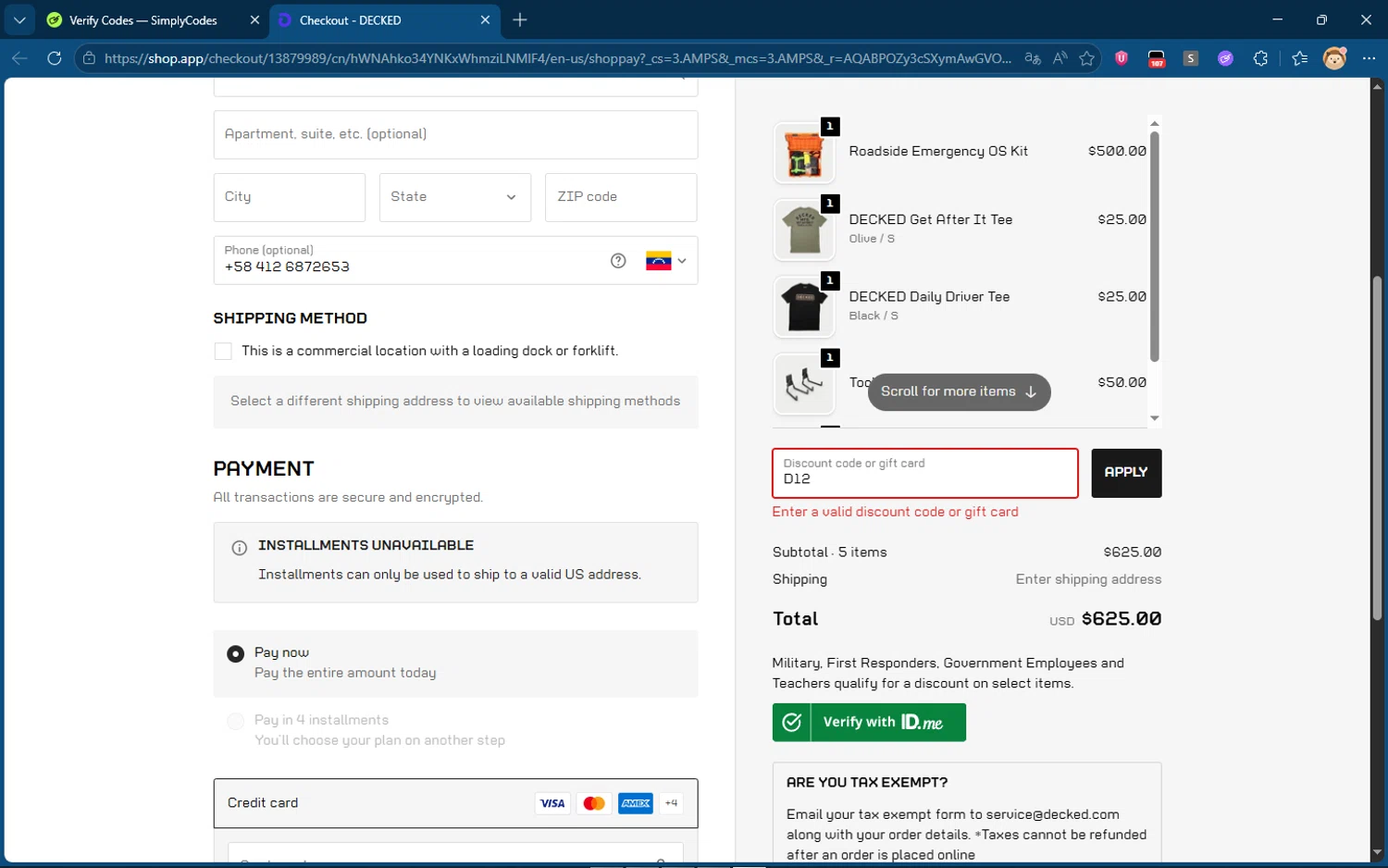The height and width of the screenshot is (868, 1388).
Task: Switch to the Checkout - DECKED tab
Action: click(384, 19)
